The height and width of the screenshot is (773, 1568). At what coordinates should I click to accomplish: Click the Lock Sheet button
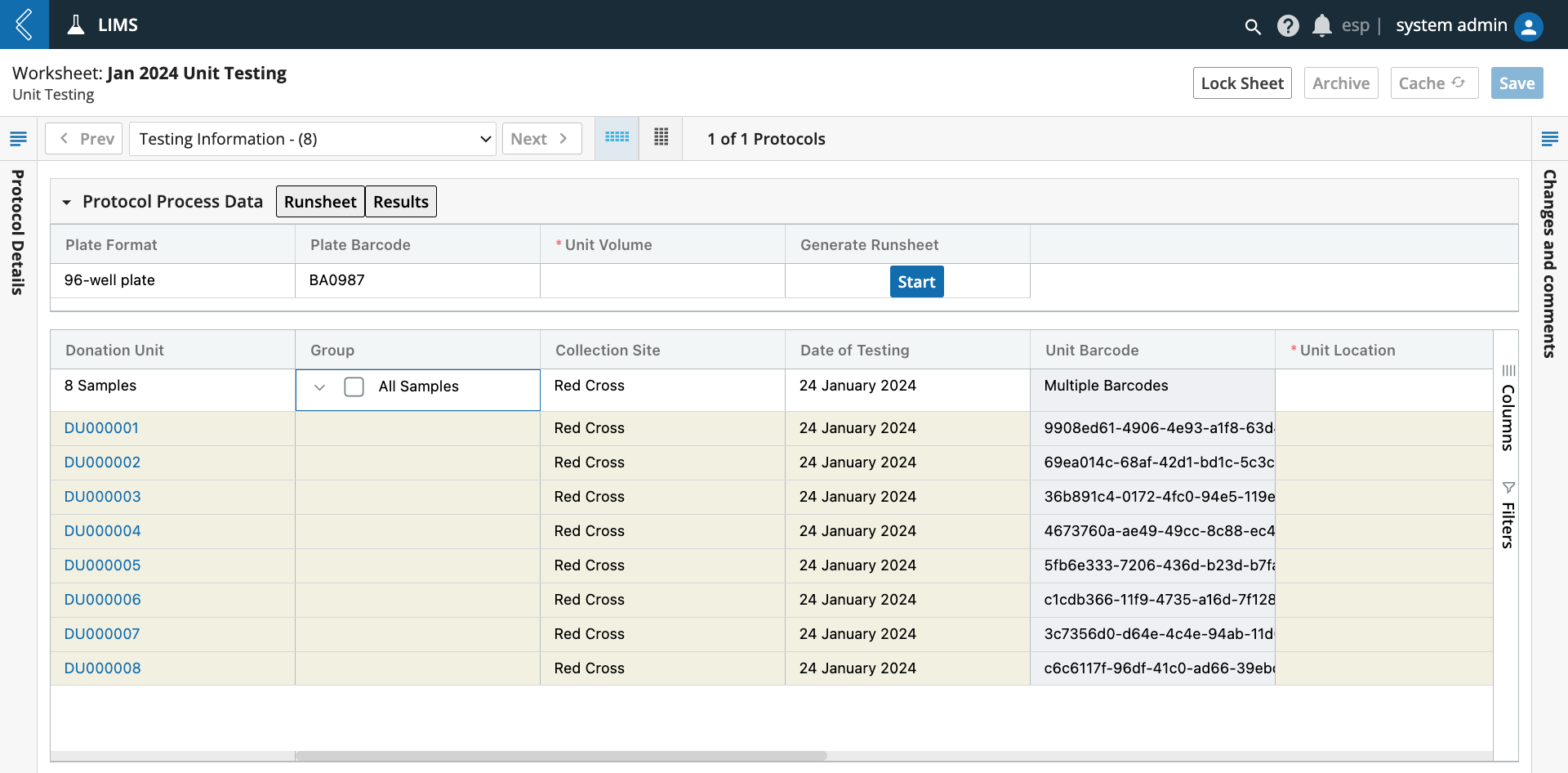[x=1242, y=83]
